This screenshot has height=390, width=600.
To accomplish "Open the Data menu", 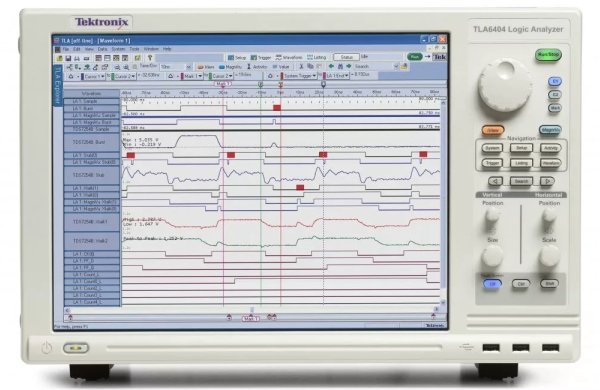I will [x=103, y=49].
